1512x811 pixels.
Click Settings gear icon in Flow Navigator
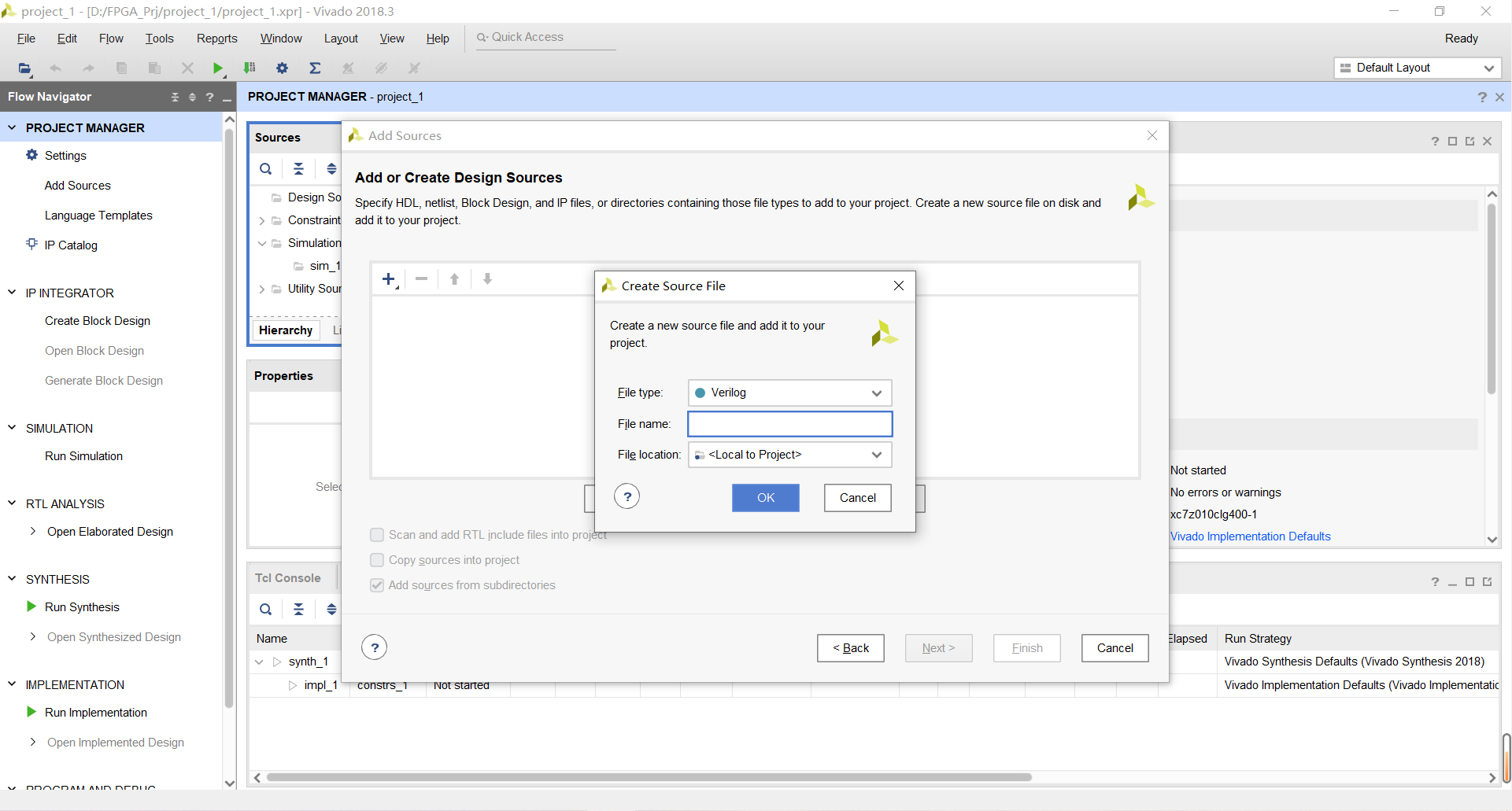32,155
